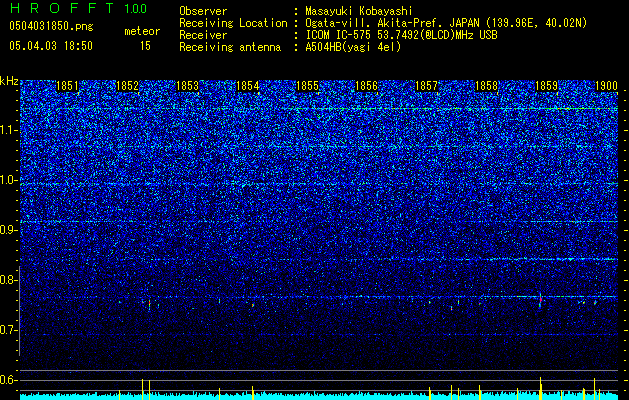Click the HROFFT 1.0.0 program title

coord(79,8)
